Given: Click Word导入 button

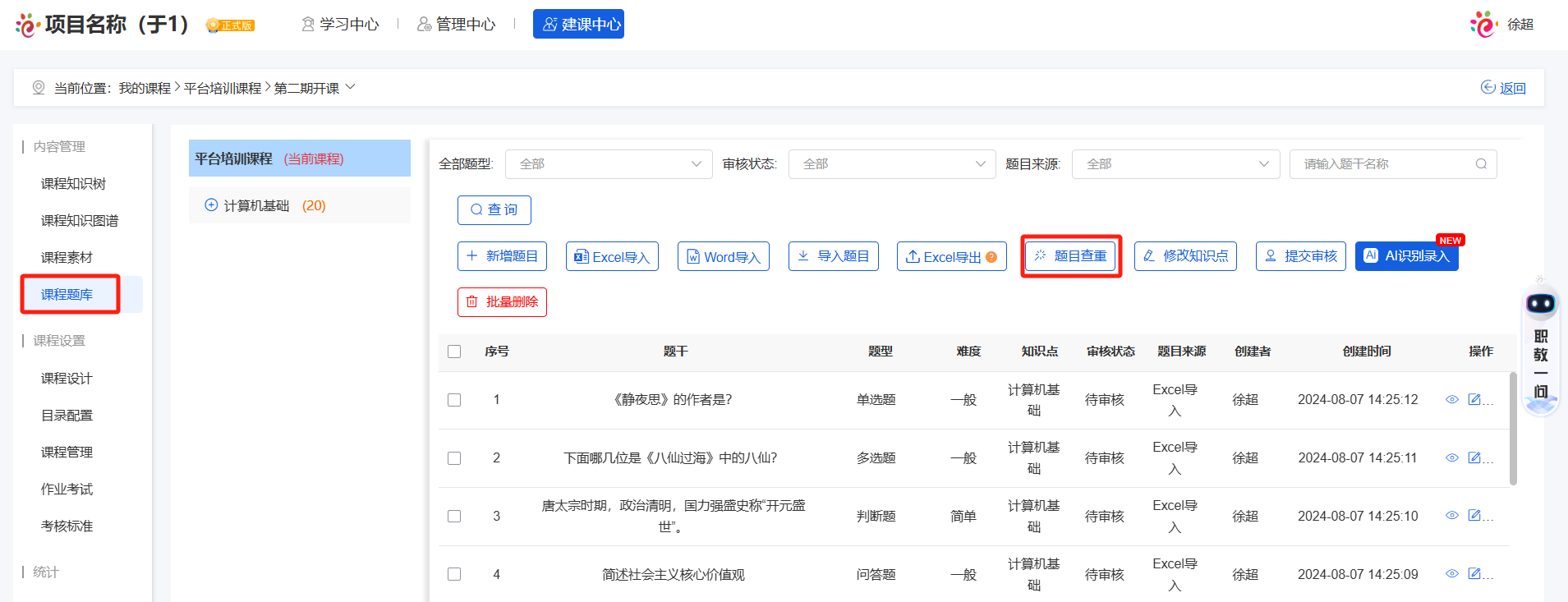Looking at the screenshot, I should pos(724,256).
